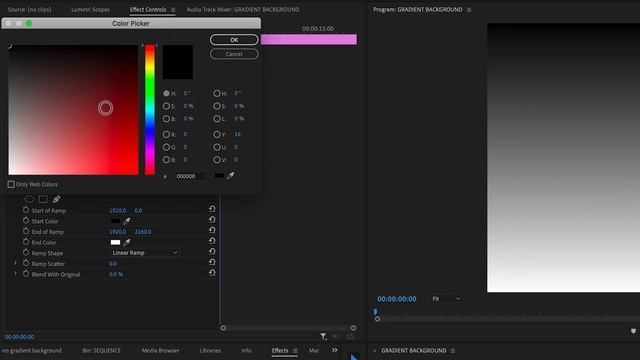Viewport: 640px width, 360px height.
Task: Select the Green channel radio button
Action: click(x=166, y=147)
